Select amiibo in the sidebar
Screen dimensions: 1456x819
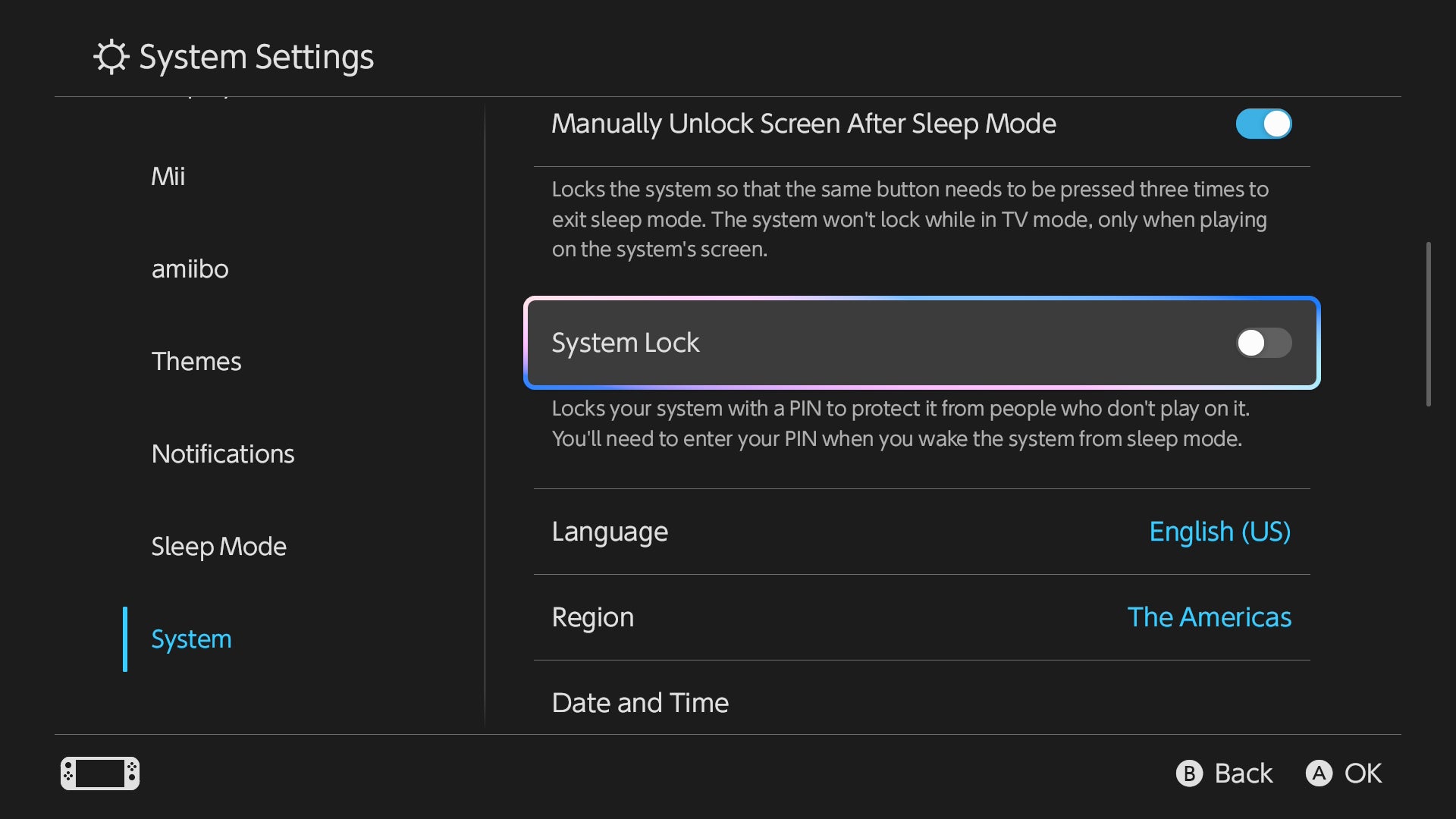click(190, 269)
